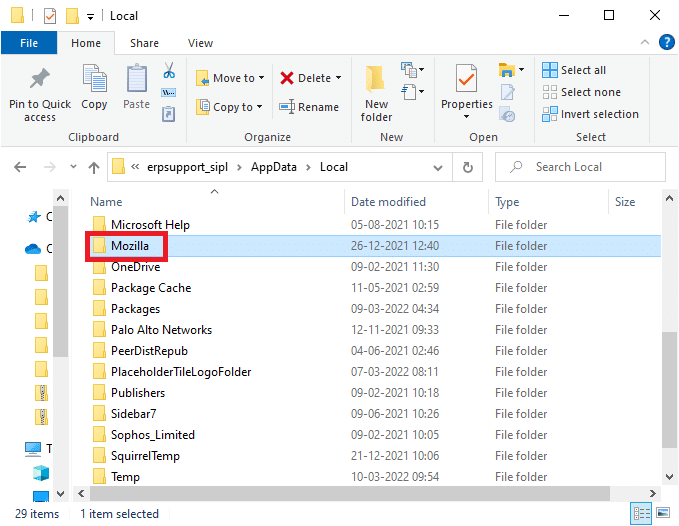Refresh the Local folder view
The width and height of the screenshot is (679, 526).
point(468,167)
